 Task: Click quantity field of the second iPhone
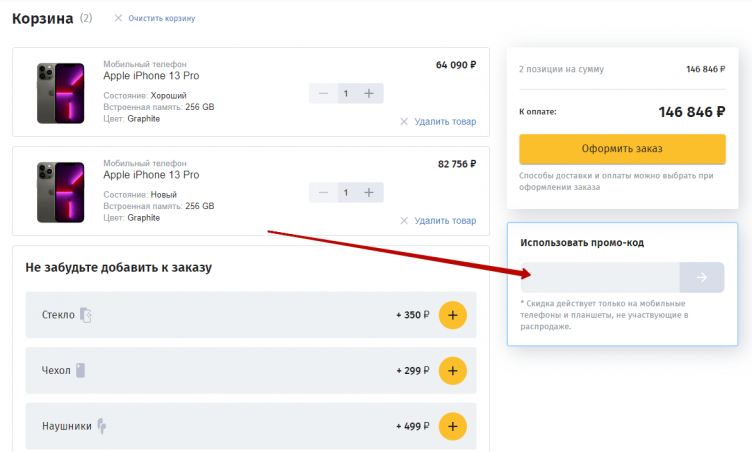[346, 192]
